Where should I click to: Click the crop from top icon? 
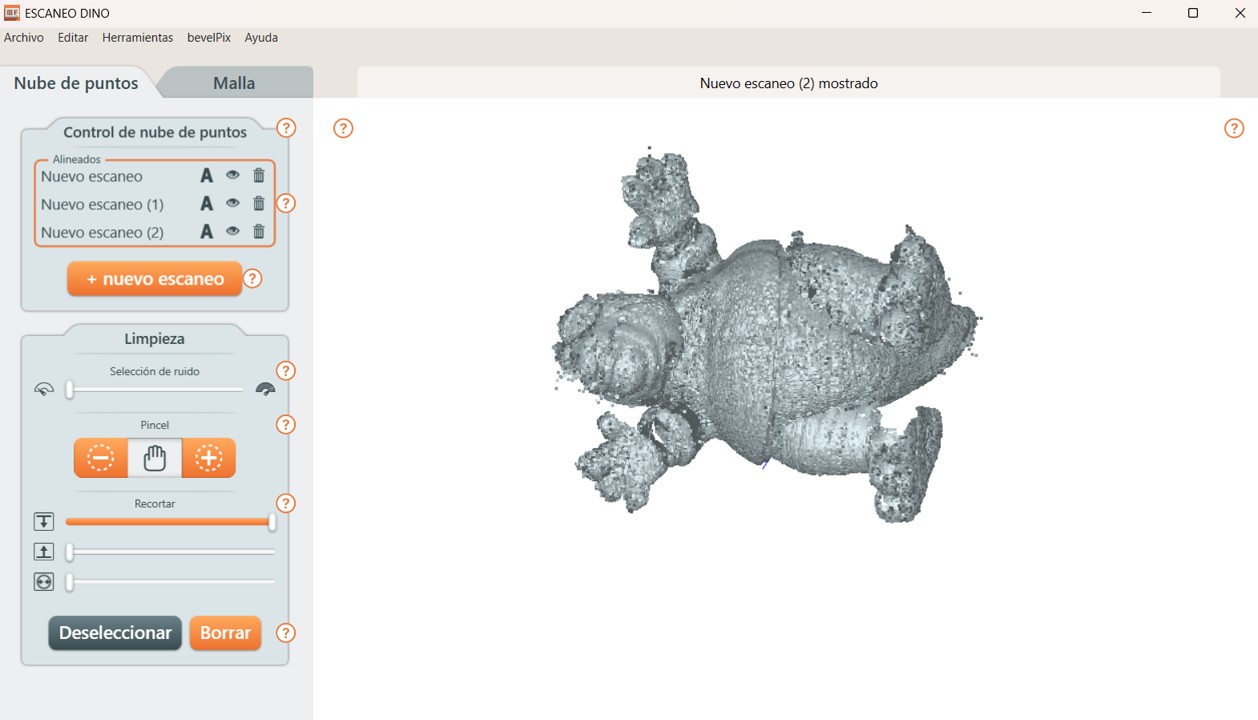click(44, 522)
